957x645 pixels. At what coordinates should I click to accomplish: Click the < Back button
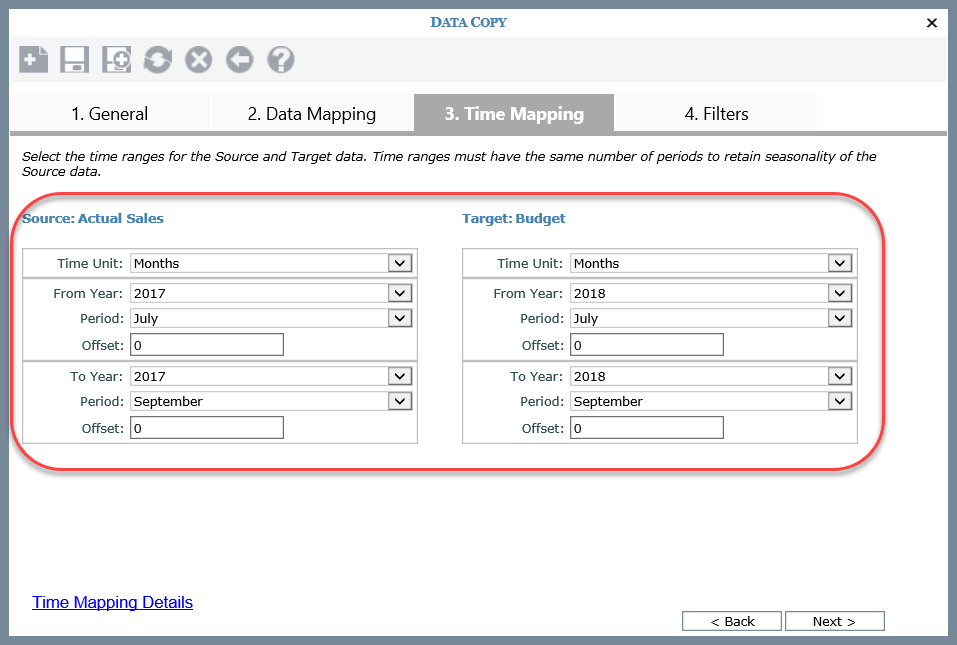tap(732, 621)
